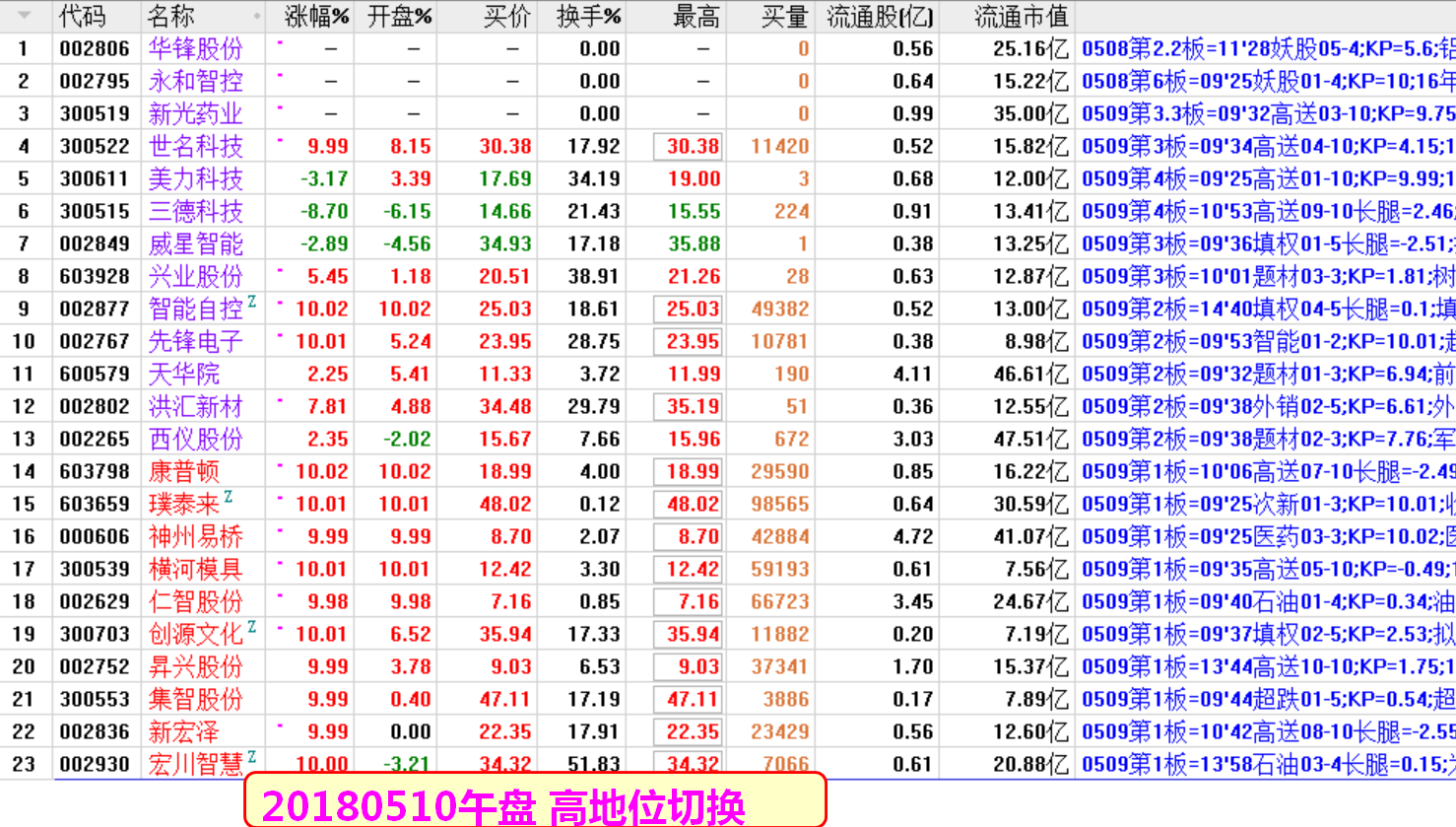This screenshot has width=1456, height=827.
Task: Click the 流通市值 column header
Action: 1022,16
